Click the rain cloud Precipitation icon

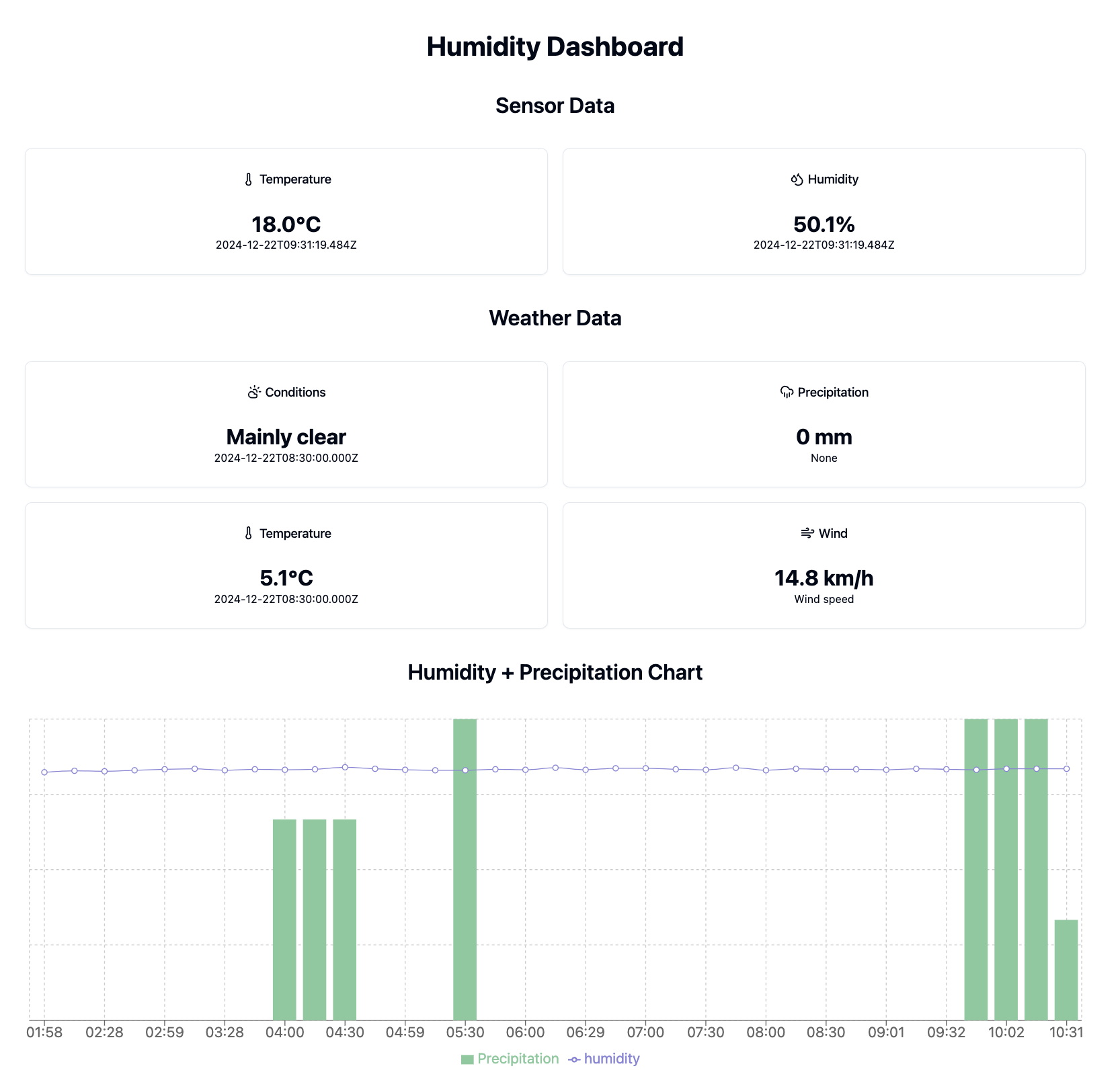pyautogui.click(x=786, y=392)
